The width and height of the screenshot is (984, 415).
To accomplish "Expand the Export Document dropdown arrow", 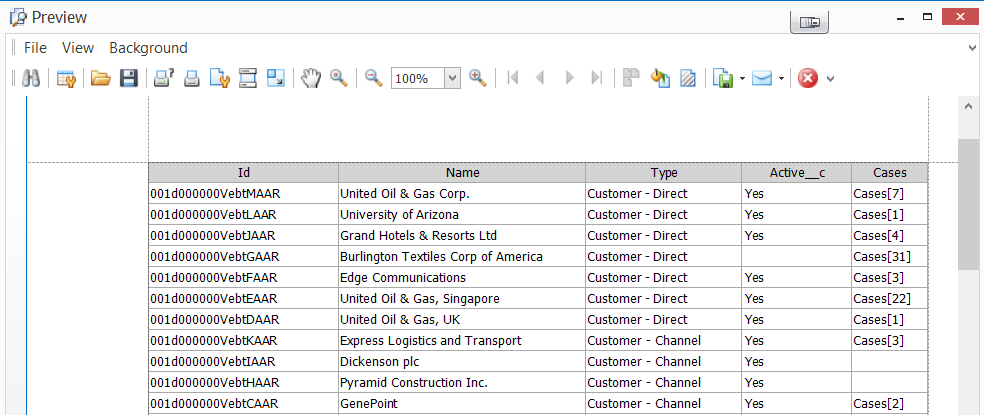I will pos(742,78).
